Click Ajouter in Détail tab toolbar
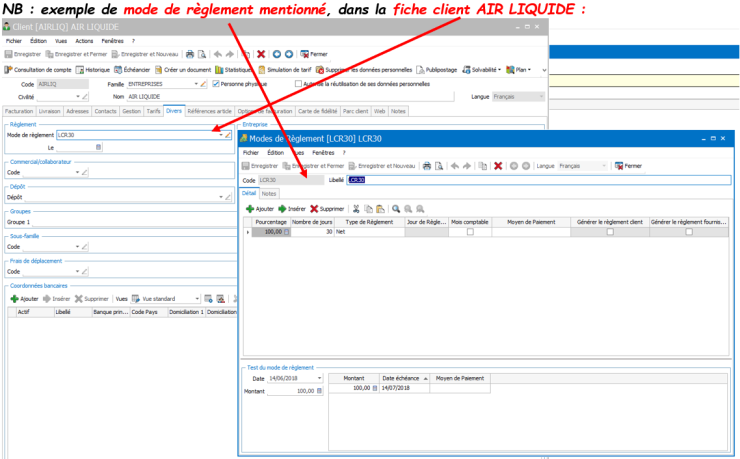The height and width of the screenshot is (459, 740). 260,209
